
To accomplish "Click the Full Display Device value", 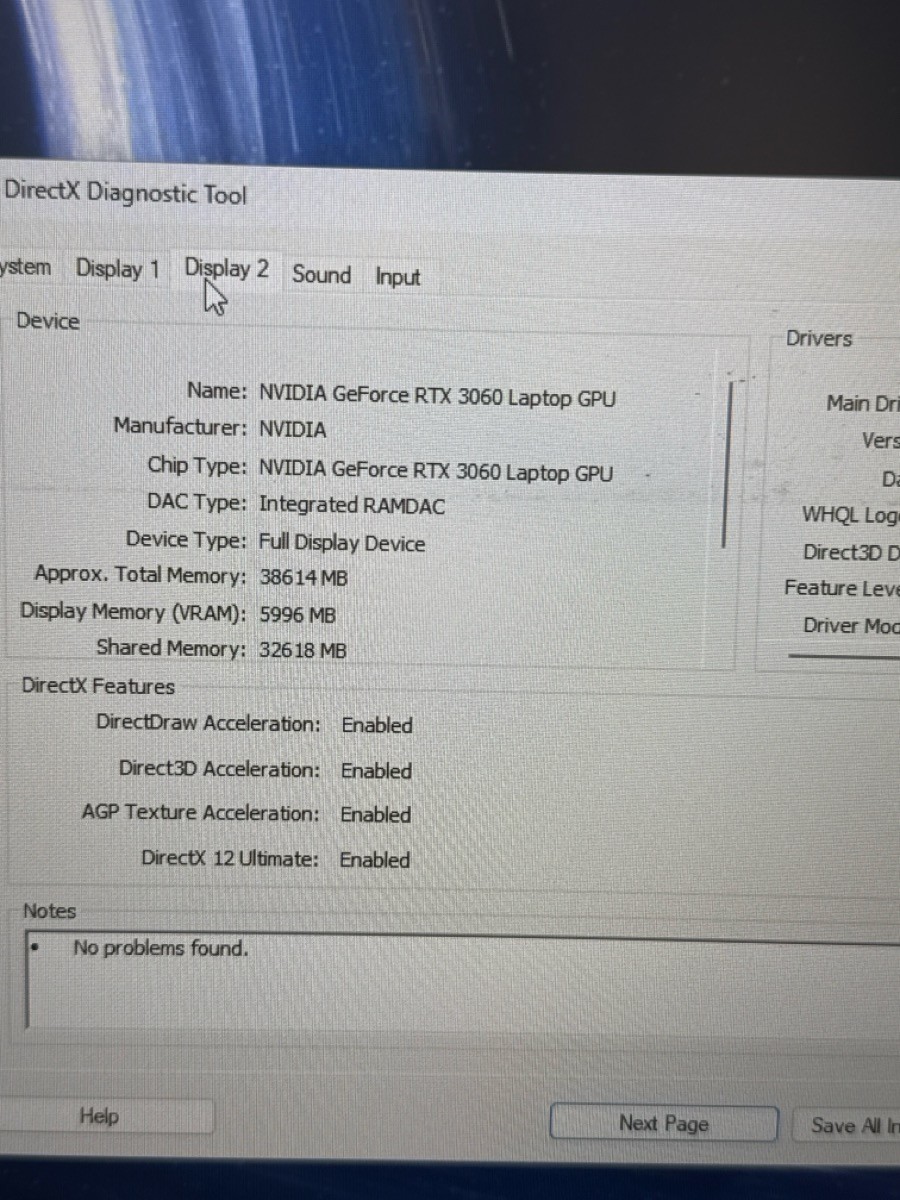I will pyautogui.click(x=342, y=543).
